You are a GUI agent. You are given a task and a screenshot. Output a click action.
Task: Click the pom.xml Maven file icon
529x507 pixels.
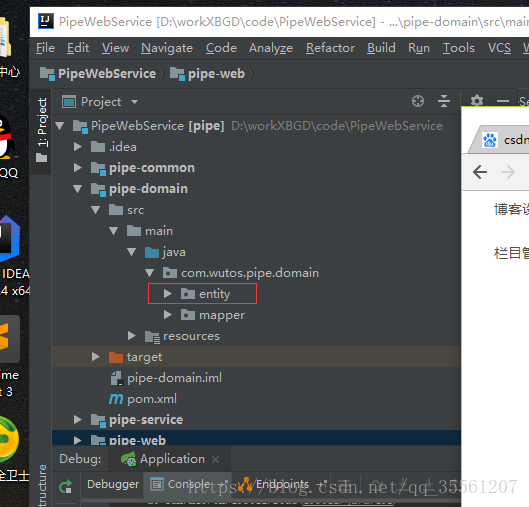[x=116, y=399]
